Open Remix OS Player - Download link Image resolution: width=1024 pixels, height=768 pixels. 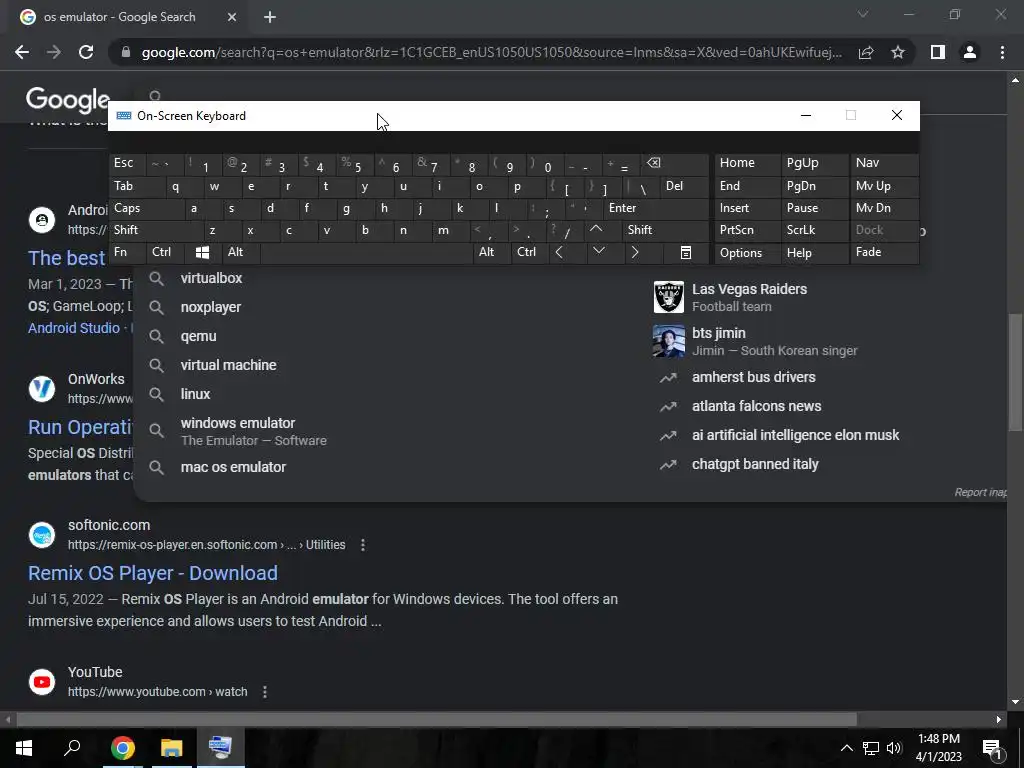(153, 573)
